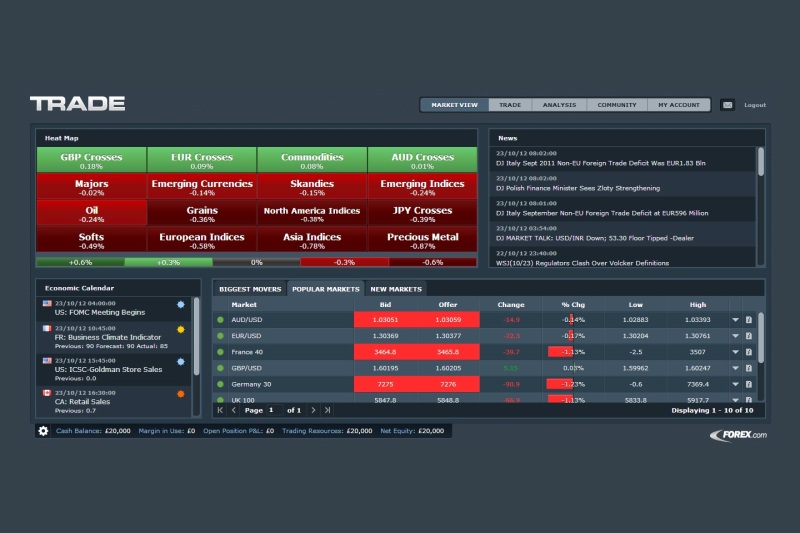Open the mail envelope icon near Logout

pos(727,105)
